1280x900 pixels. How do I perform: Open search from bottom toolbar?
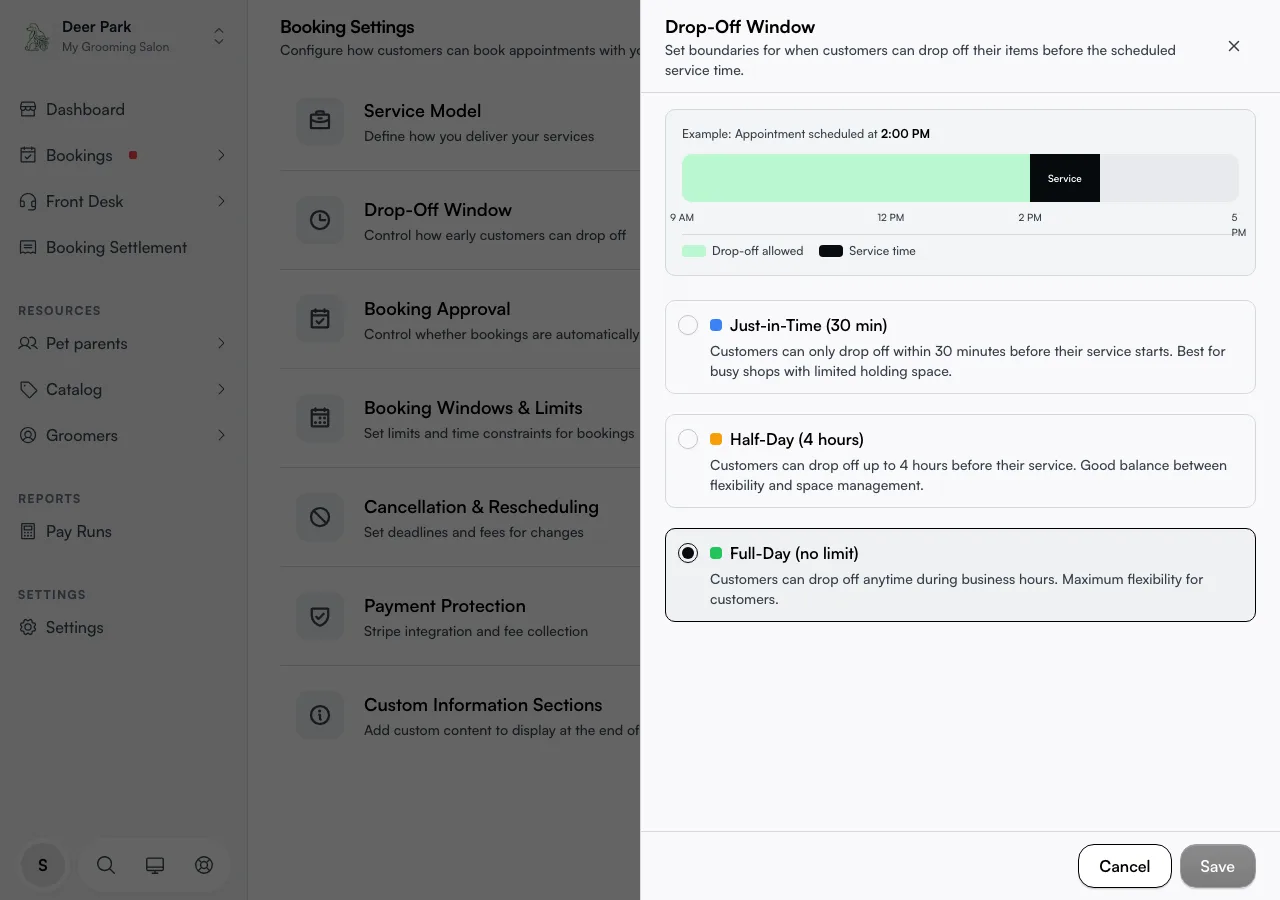106,866
